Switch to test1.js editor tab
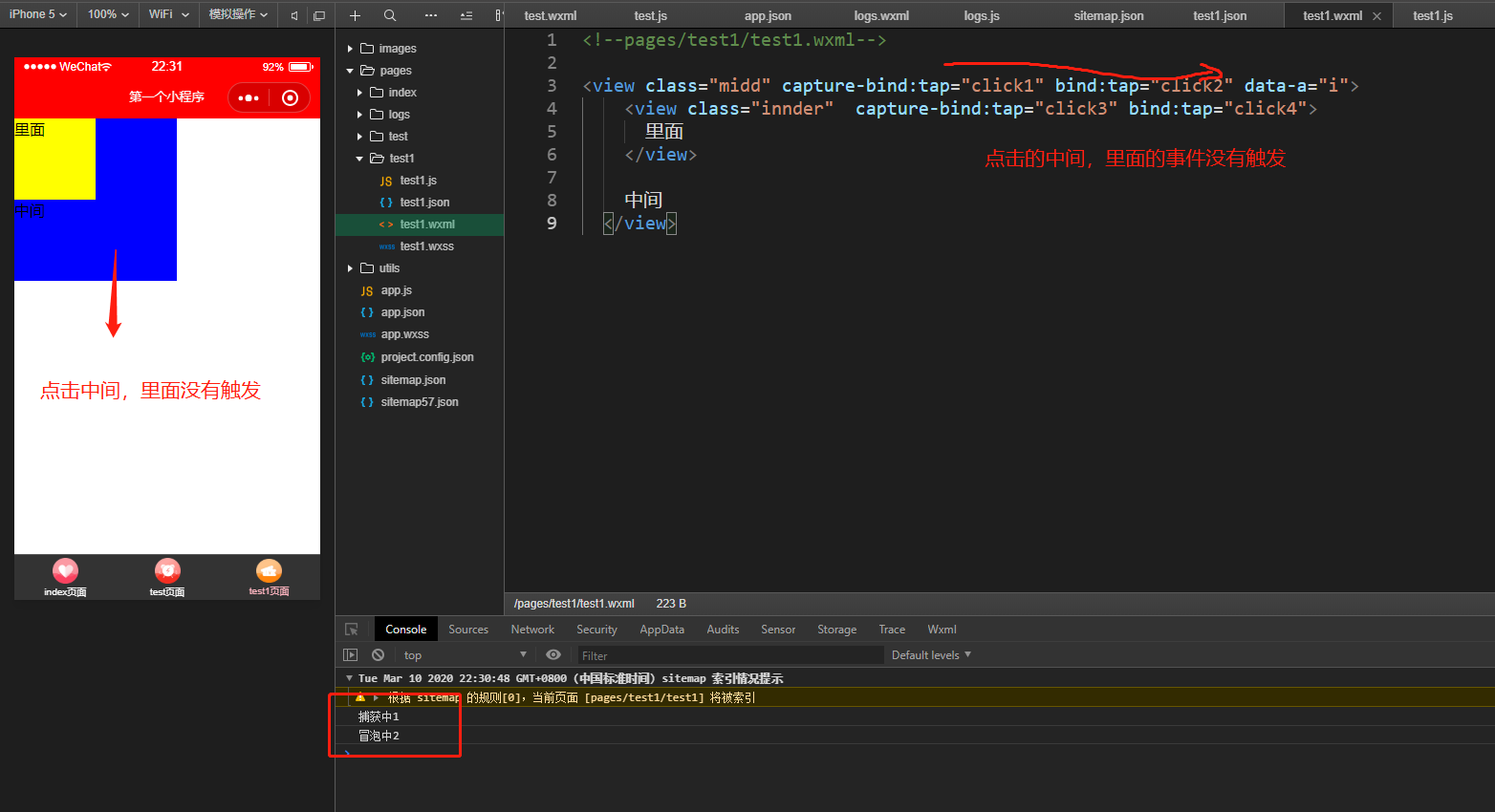Image resolution: width=1495 pixels, height=812 pixels. pos(1433,15)
